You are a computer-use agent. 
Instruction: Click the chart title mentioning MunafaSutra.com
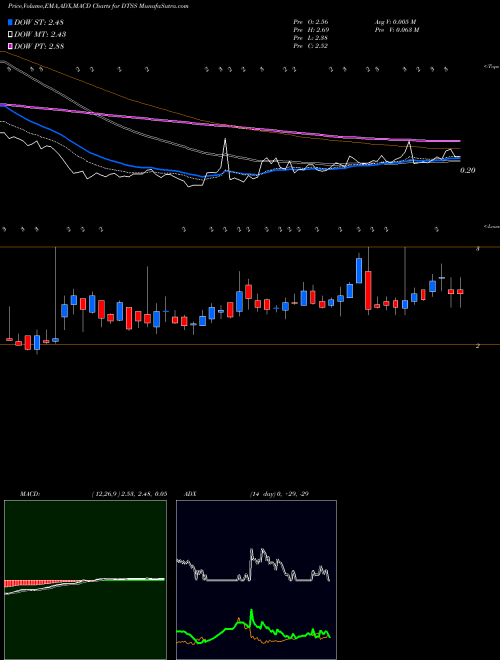coord(98,6)
